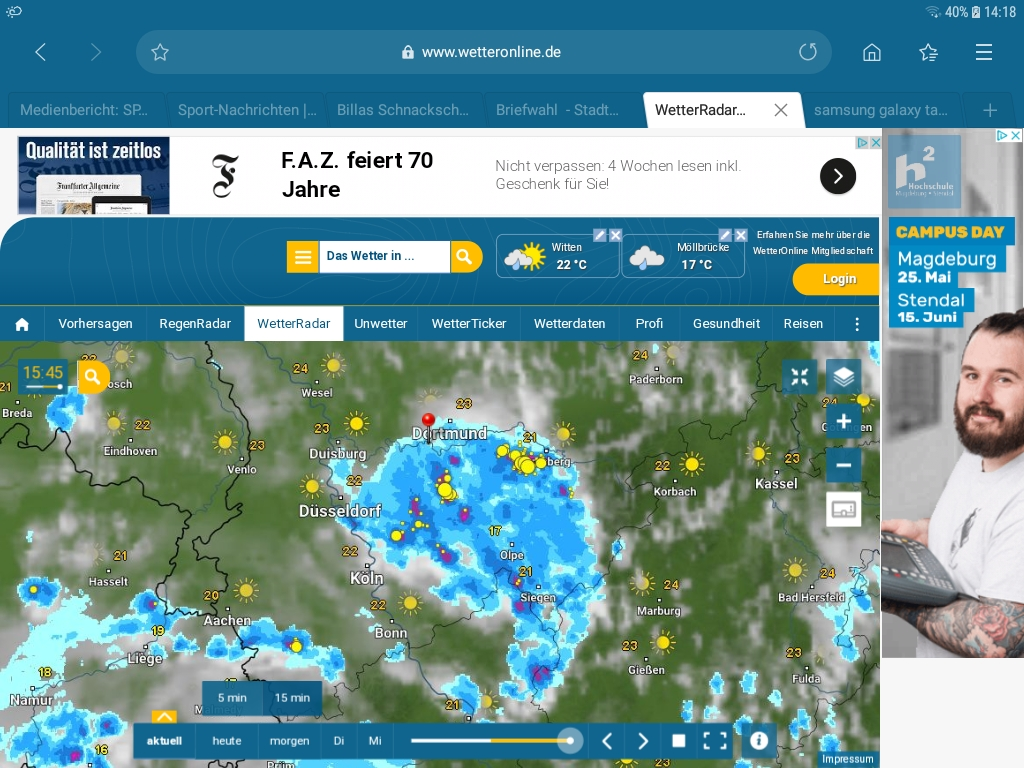
Task: Edit the Witten favorite location
Action: (600, 235)
